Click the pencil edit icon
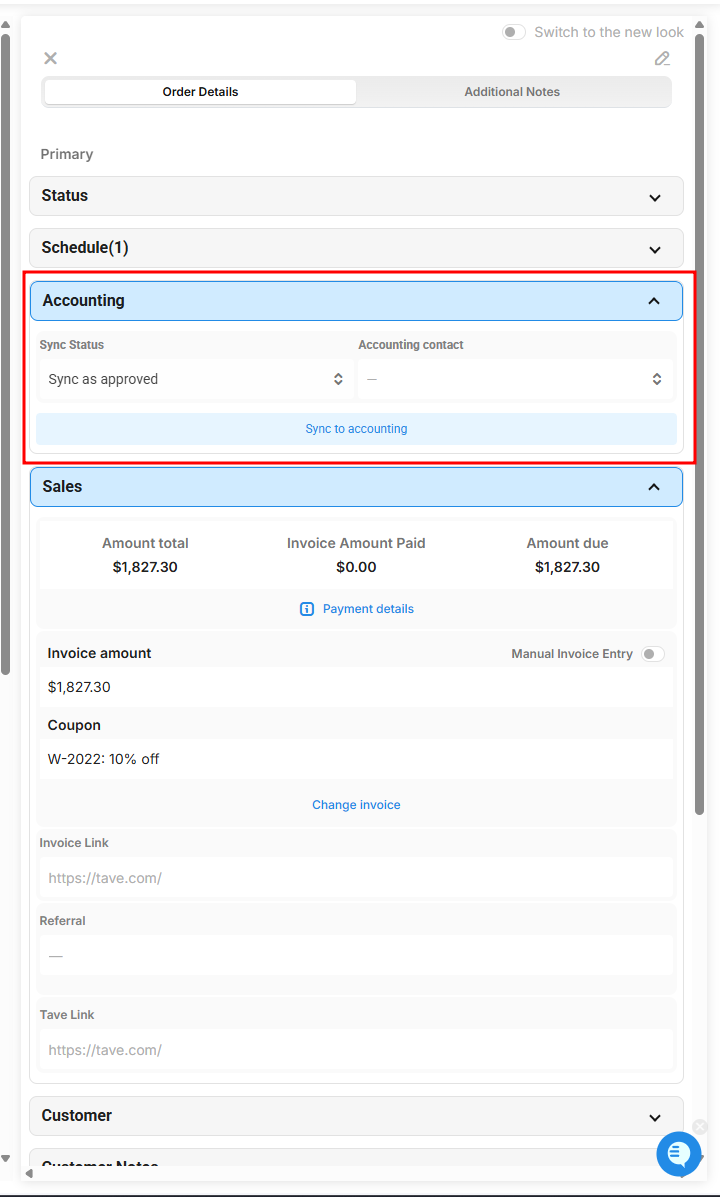This screenshot has width=720, height=1197. [x=662, y=59]
